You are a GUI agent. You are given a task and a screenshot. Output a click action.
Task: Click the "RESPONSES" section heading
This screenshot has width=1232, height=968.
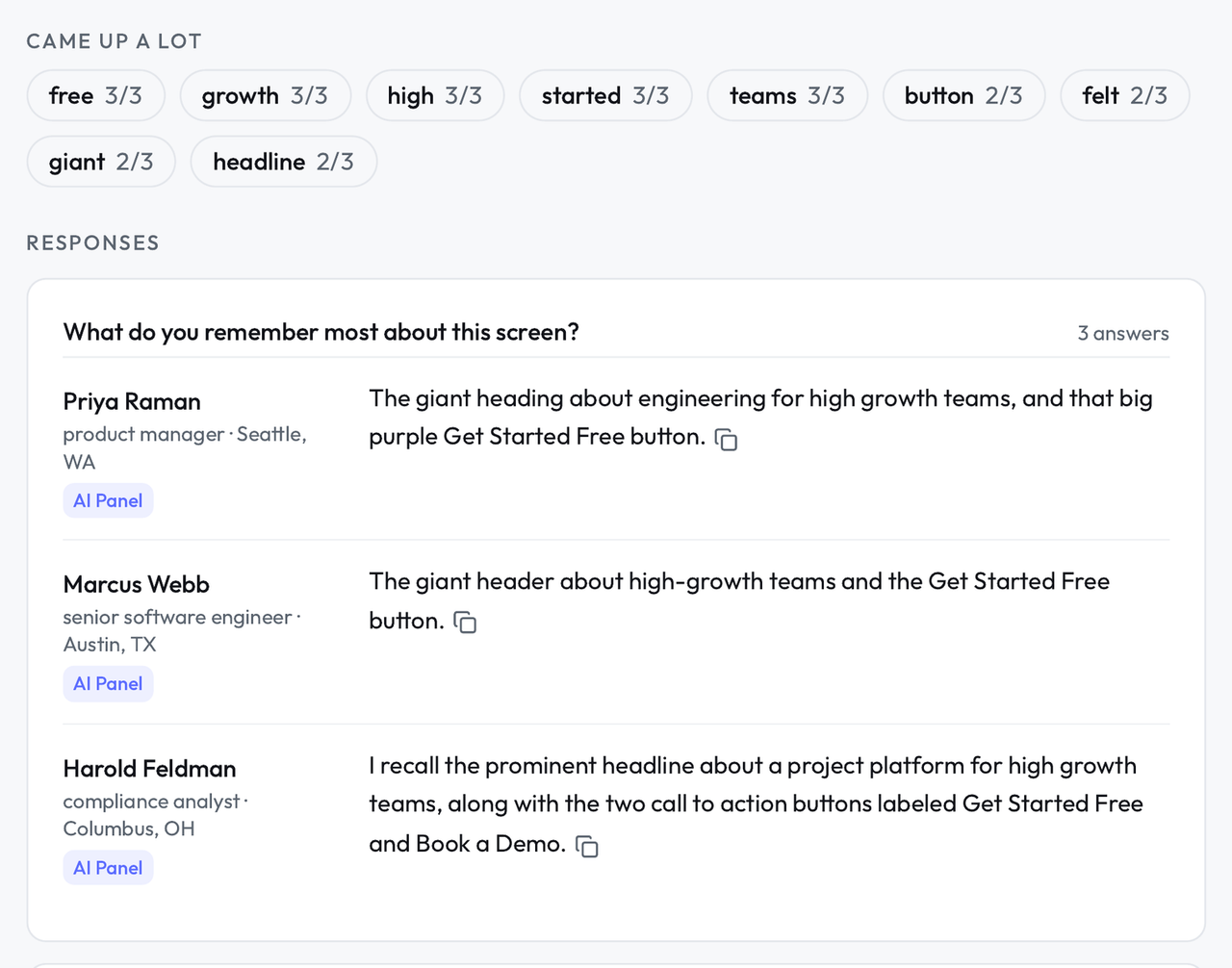pos(93,242)
